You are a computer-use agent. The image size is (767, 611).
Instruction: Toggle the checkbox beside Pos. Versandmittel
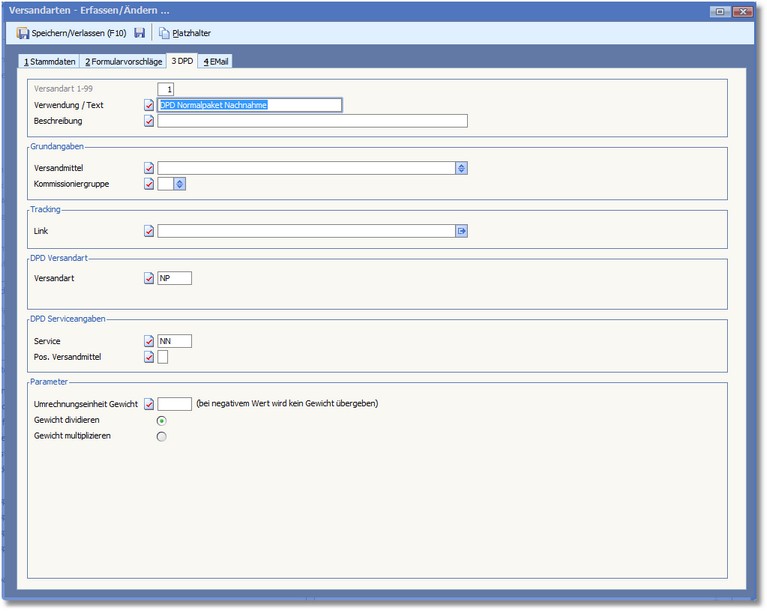tap(150, 357)
